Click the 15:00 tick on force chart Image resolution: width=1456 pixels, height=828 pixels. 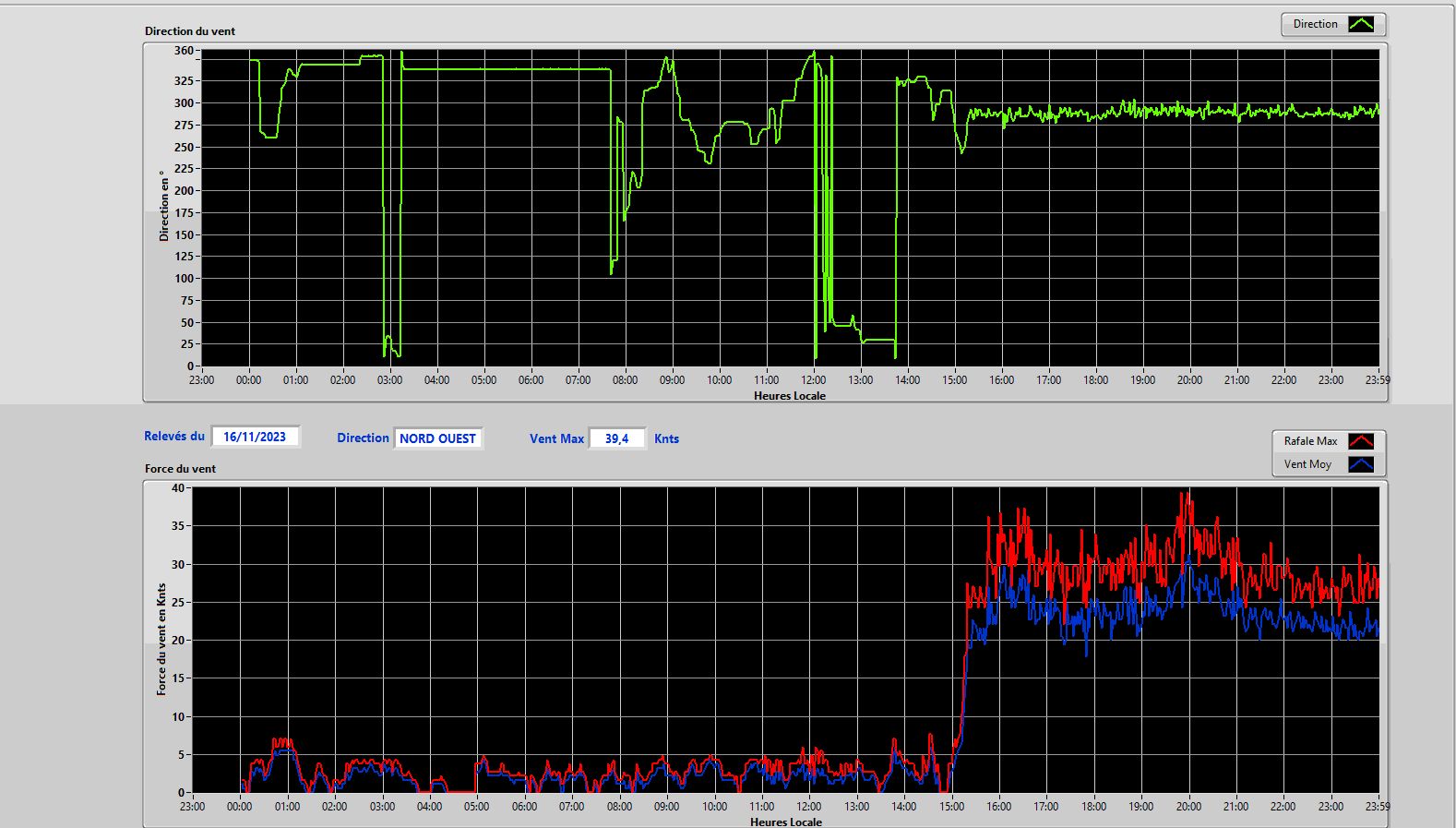[951, 806]
